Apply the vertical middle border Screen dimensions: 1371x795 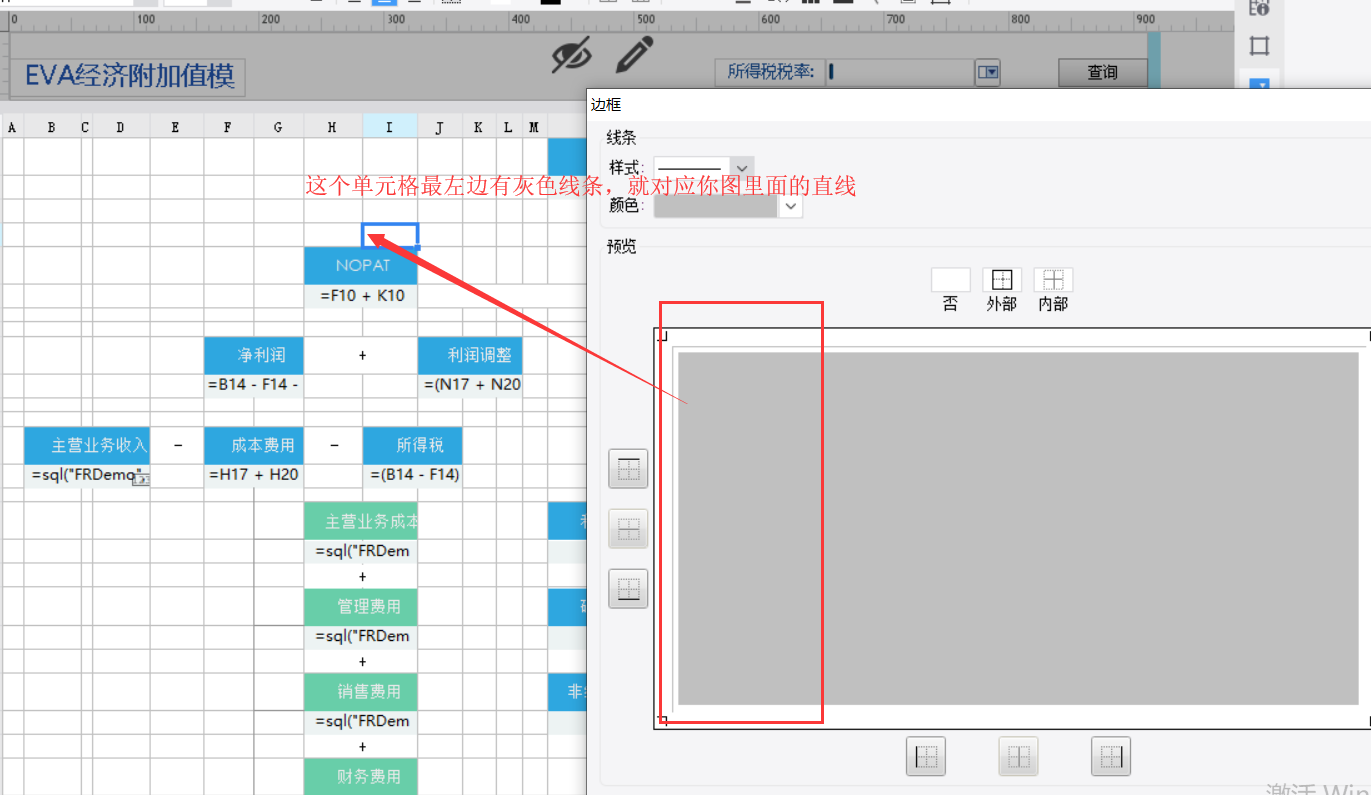coord(1018,757)
